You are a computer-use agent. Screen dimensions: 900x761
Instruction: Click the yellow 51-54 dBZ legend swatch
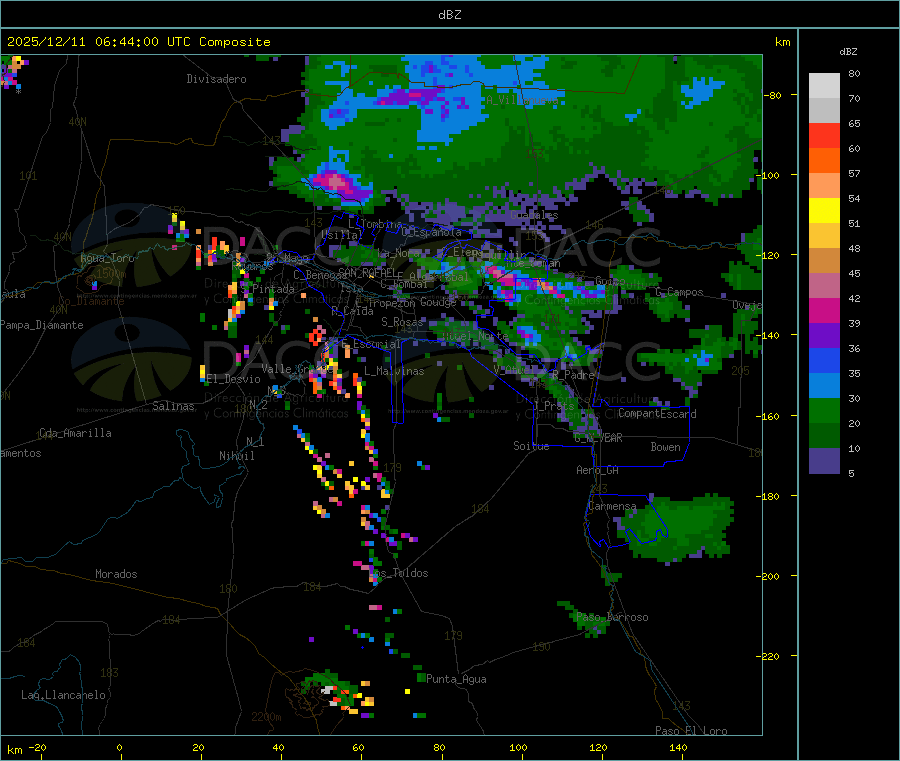[824, 211]
